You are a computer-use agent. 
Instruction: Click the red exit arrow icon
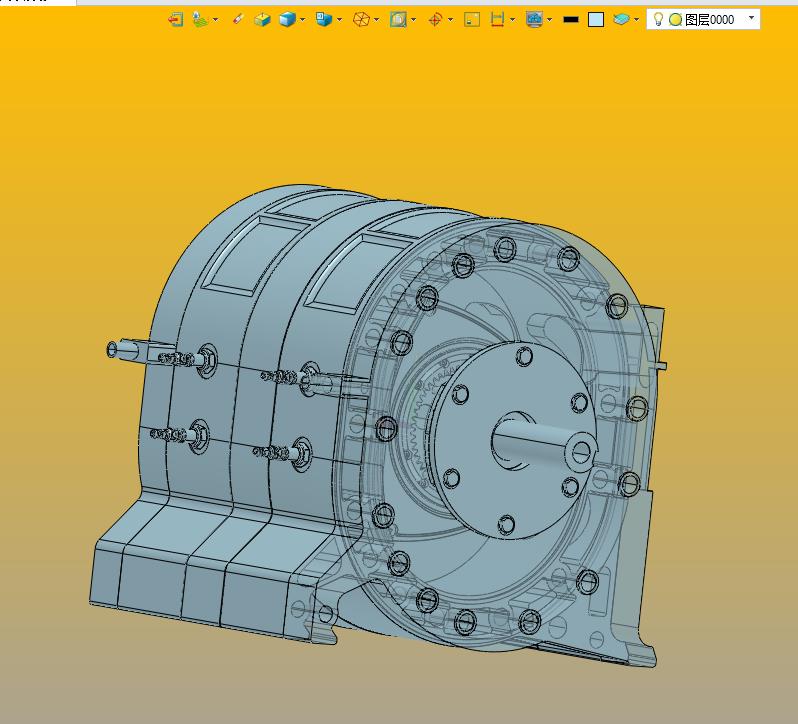[x=175, y=19]
